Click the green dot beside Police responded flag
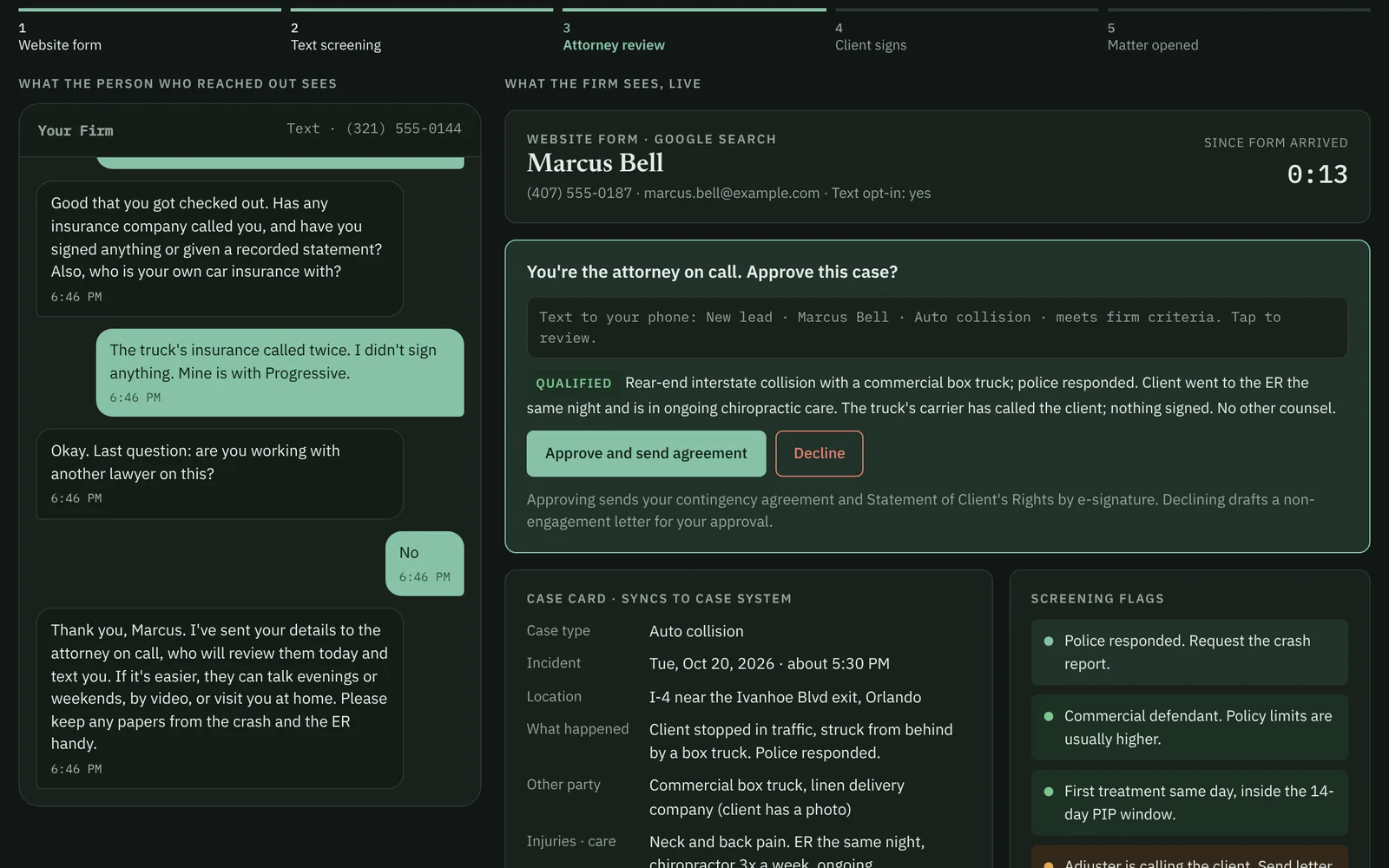 click(x=1048, y=641)
